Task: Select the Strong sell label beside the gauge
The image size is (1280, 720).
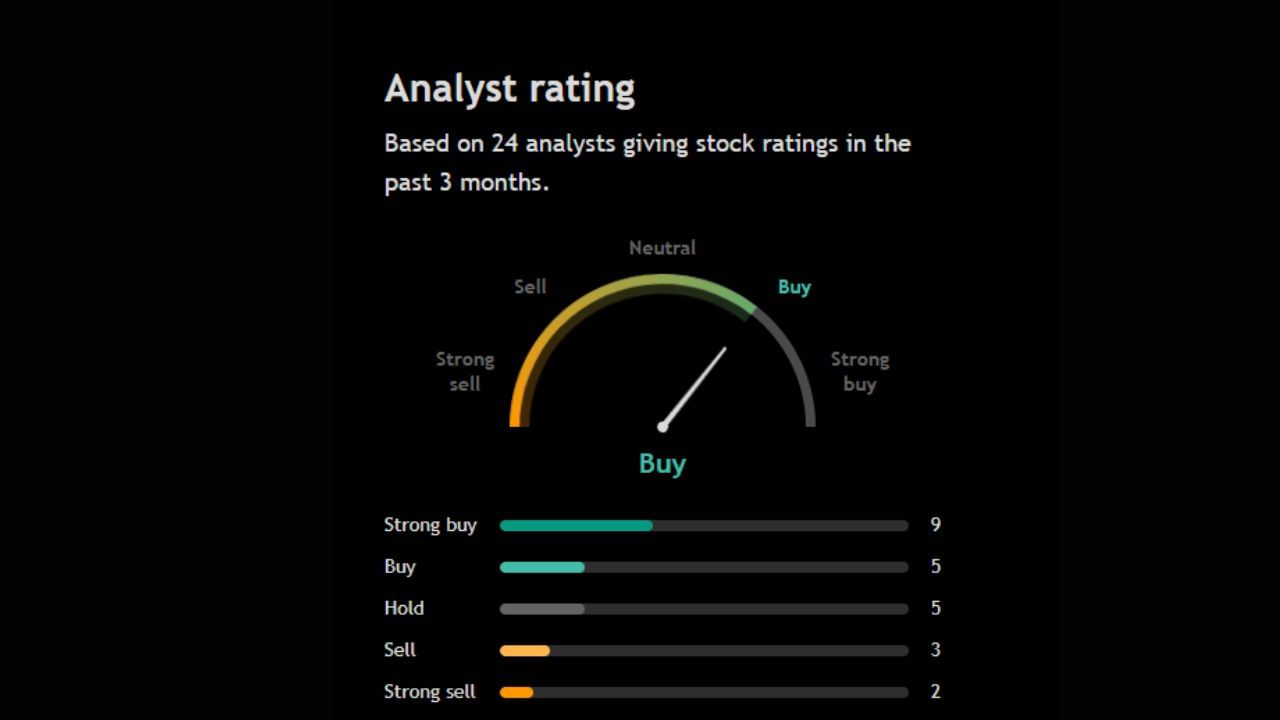Action: [465, 371]
